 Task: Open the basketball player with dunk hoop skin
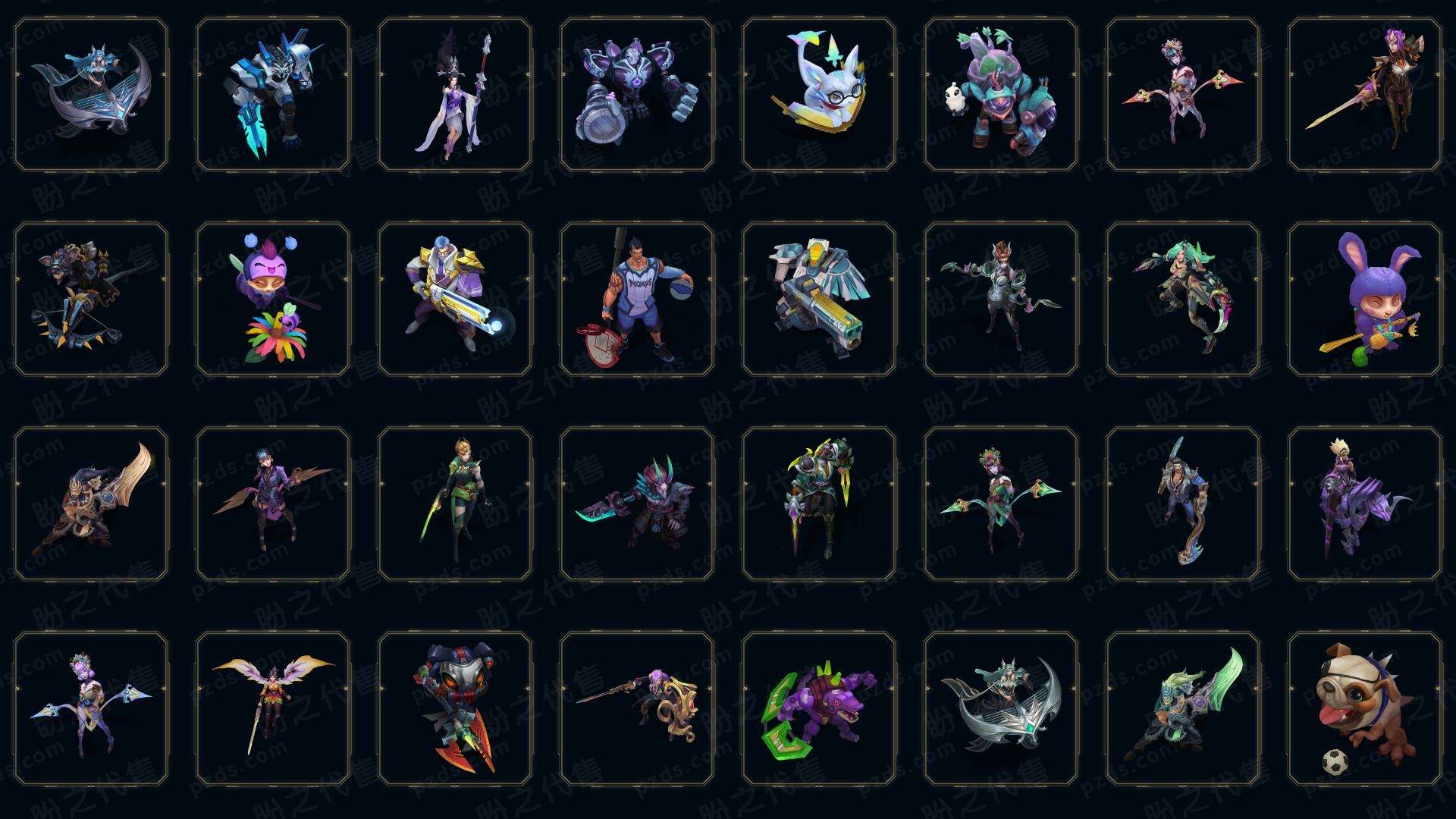[637, 299]
